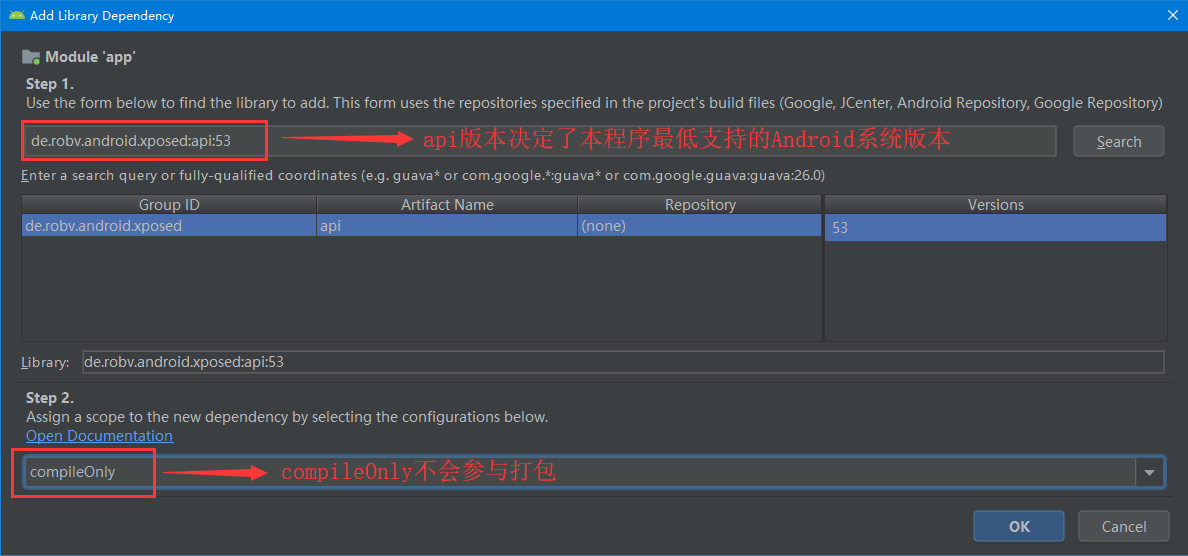Select the 'api' artifact name cell
1188x556 pixels.
(x=447, y=226)
